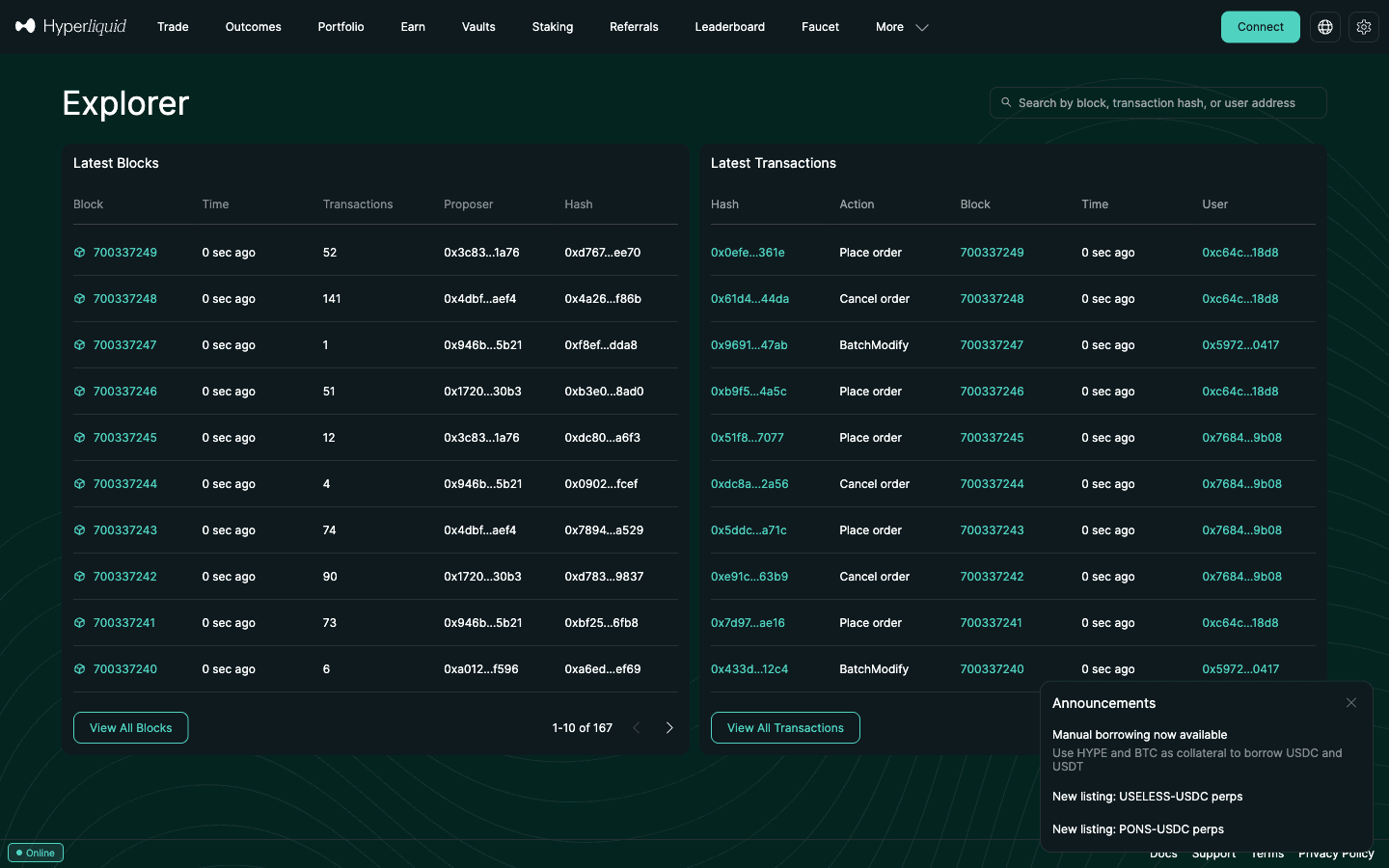Expand the More menu

[x=902, y=27]
